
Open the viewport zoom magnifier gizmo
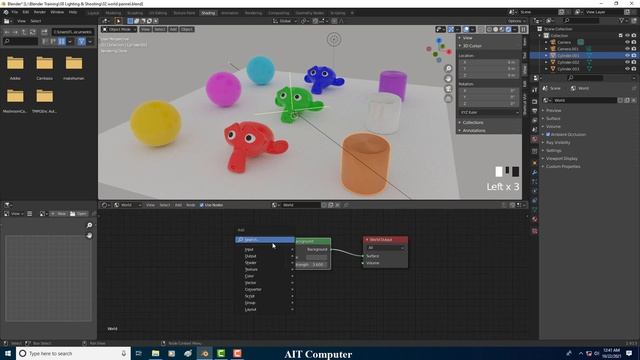(x=448, y=69)
